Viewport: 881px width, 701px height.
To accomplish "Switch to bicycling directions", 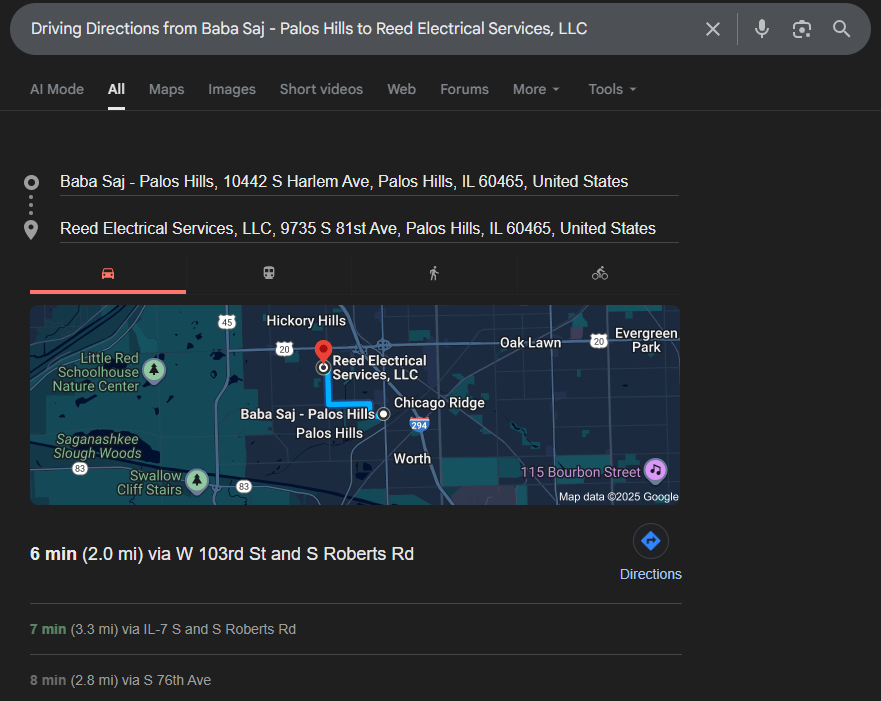I will (x=599, y=273).
